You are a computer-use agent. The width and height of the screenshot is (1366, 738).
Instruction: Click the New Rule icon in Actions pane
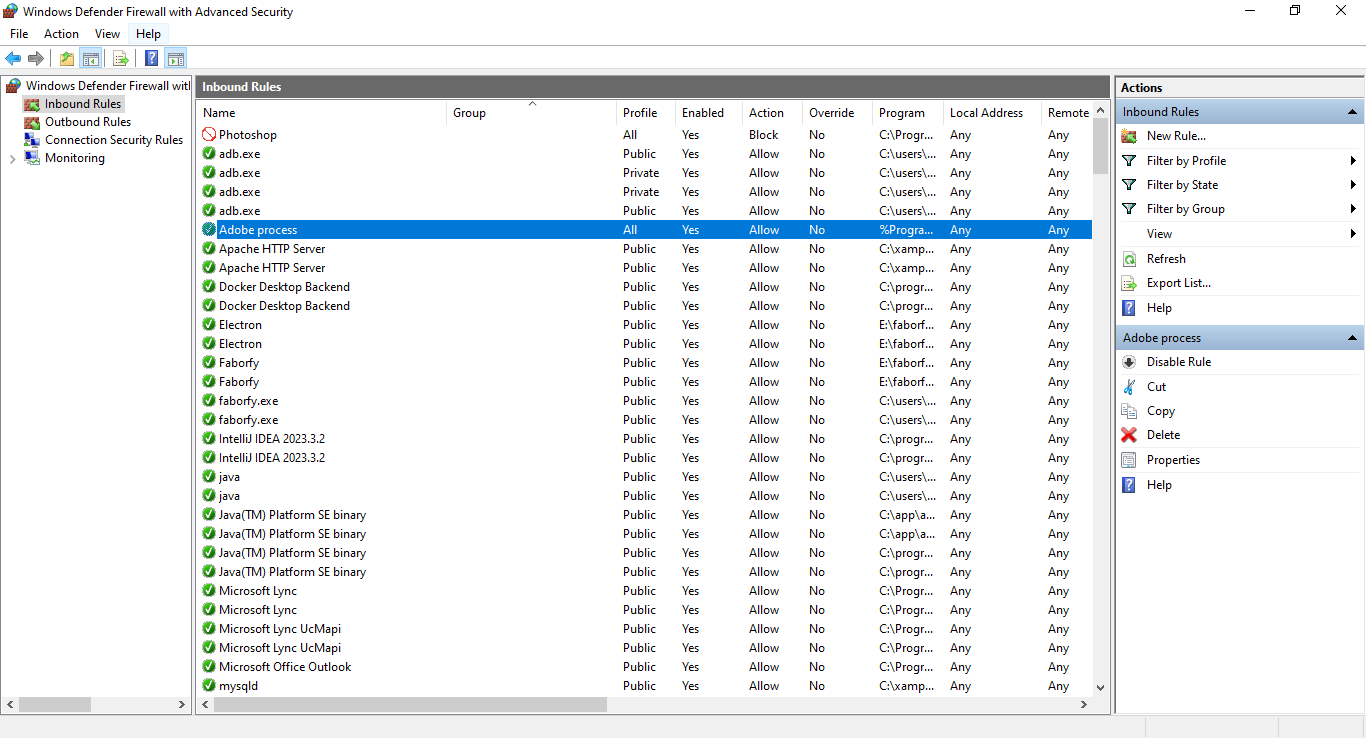point(1129,136)
